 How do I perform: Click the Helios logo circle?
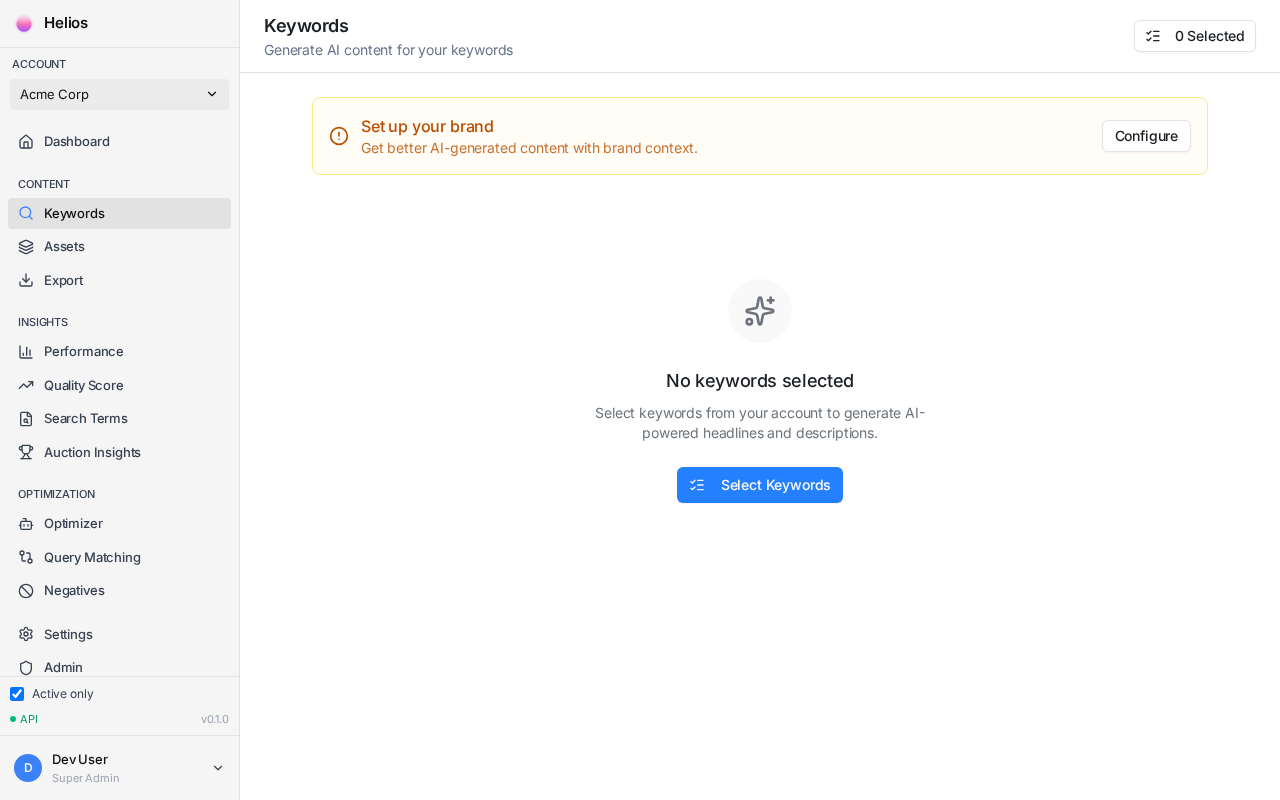(24, 23)
